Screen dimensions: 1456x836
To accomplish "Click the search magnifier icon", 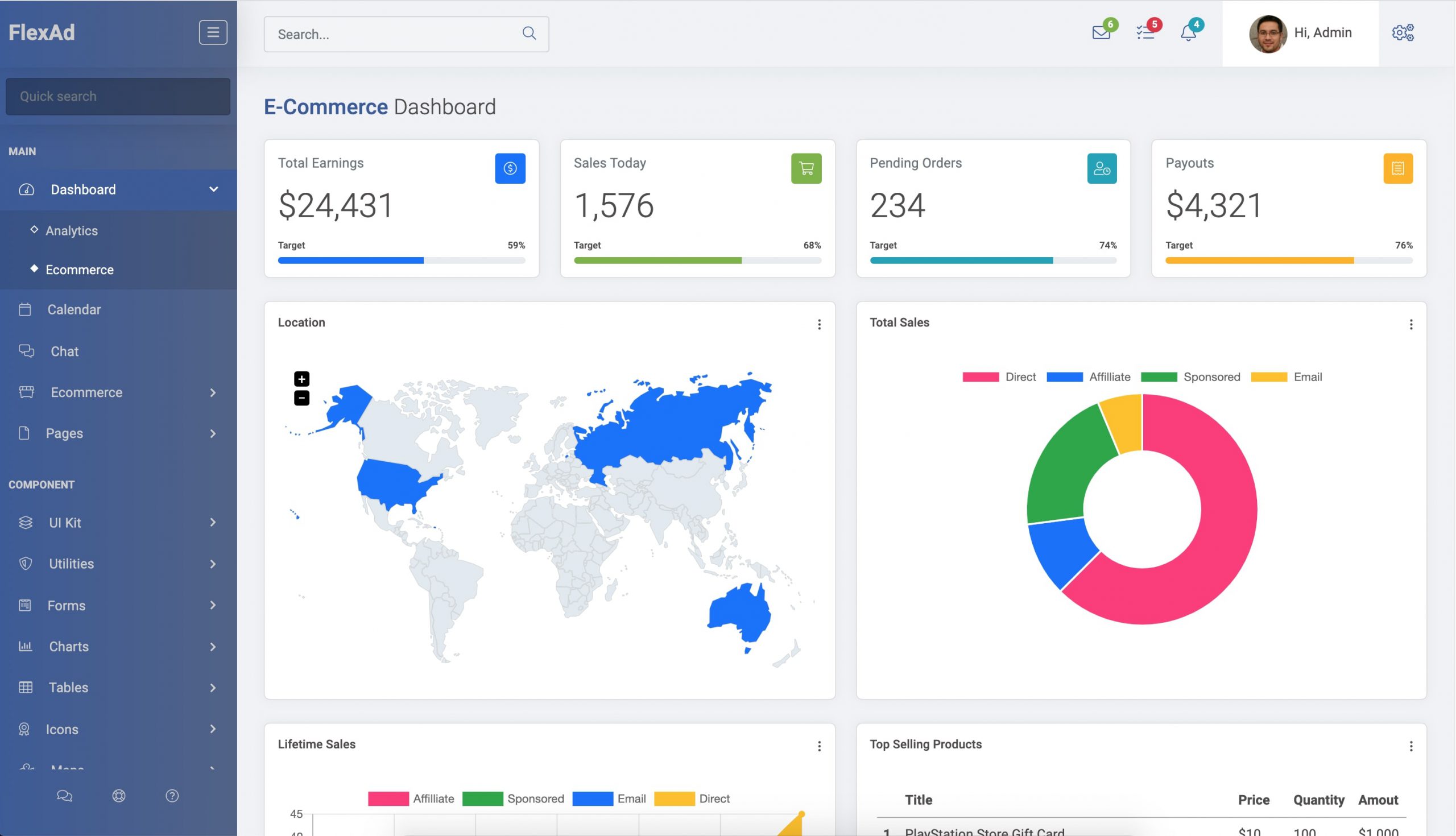I will pos(530,34).
